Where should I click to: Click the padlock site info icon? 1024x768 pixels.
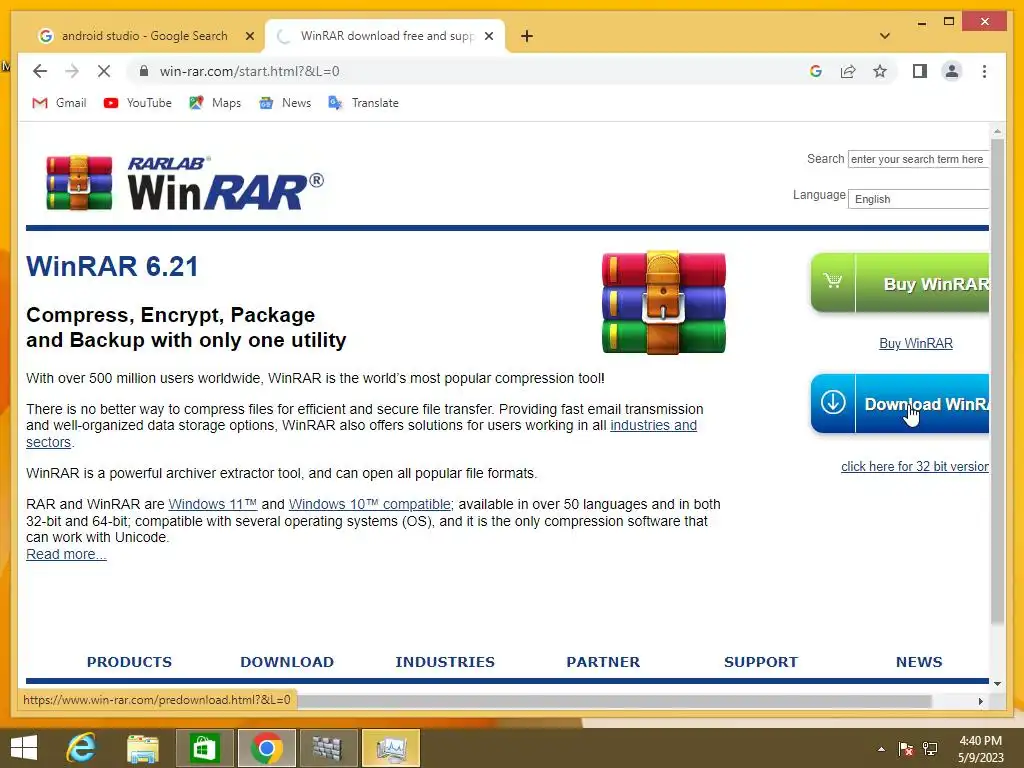[144, 71]
